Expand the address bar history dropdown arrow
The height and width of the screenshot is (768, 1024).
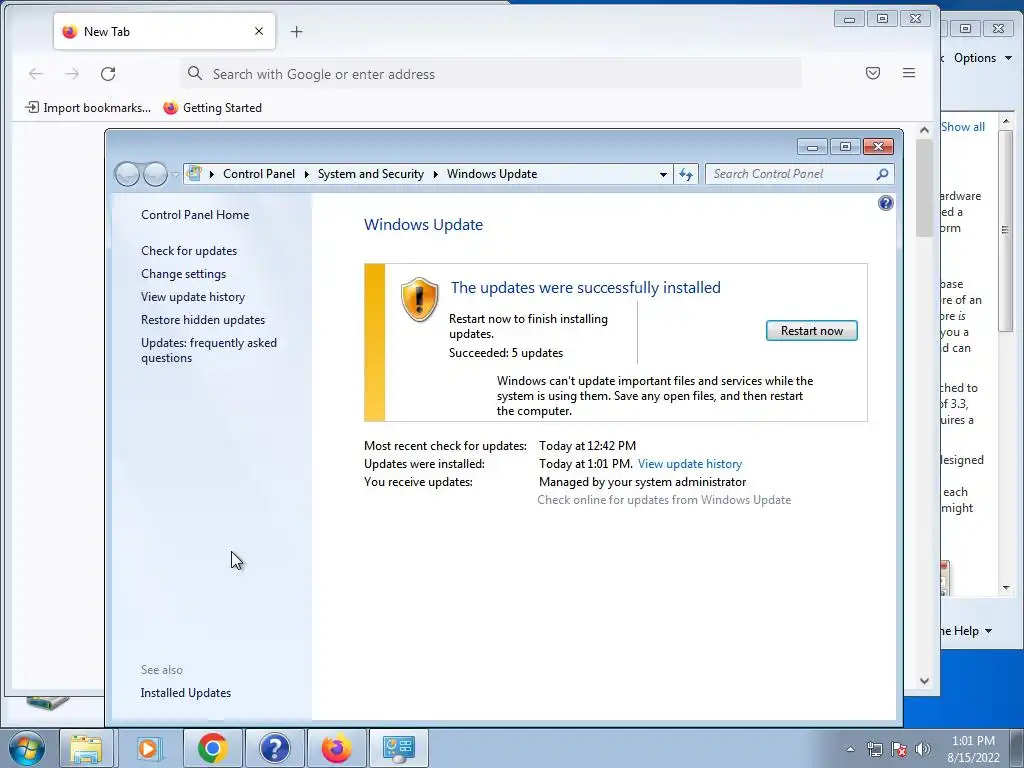tap(664, 174)
